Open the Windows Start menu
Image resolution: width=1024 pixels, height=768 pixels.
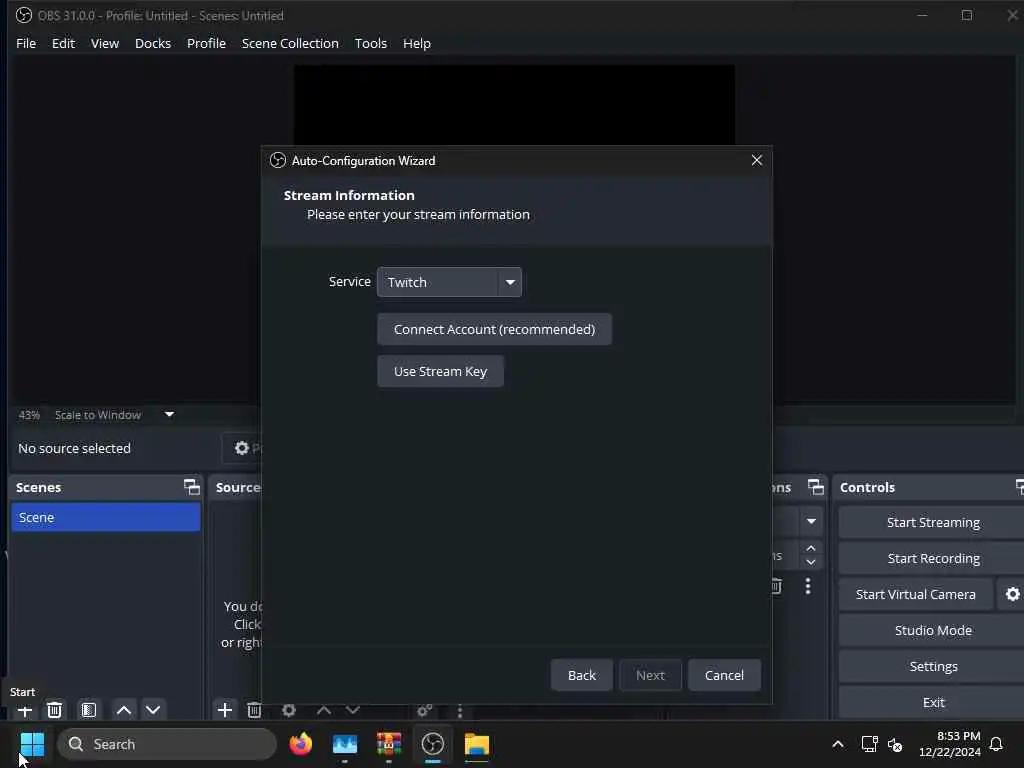point(32,744)
